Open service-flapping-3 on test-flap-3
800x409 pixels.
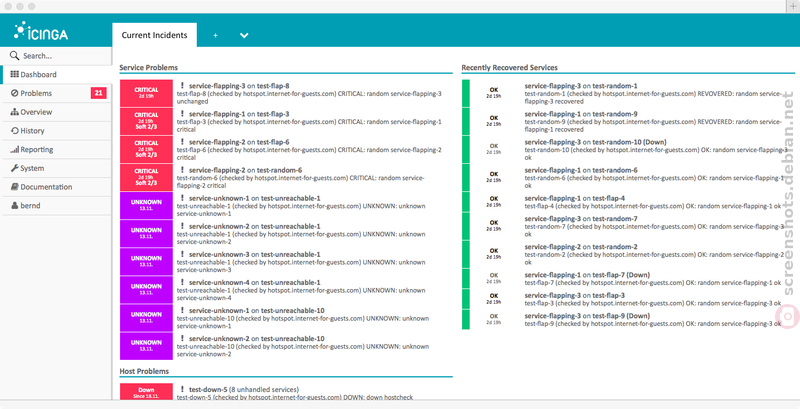[x=574, y=295]
